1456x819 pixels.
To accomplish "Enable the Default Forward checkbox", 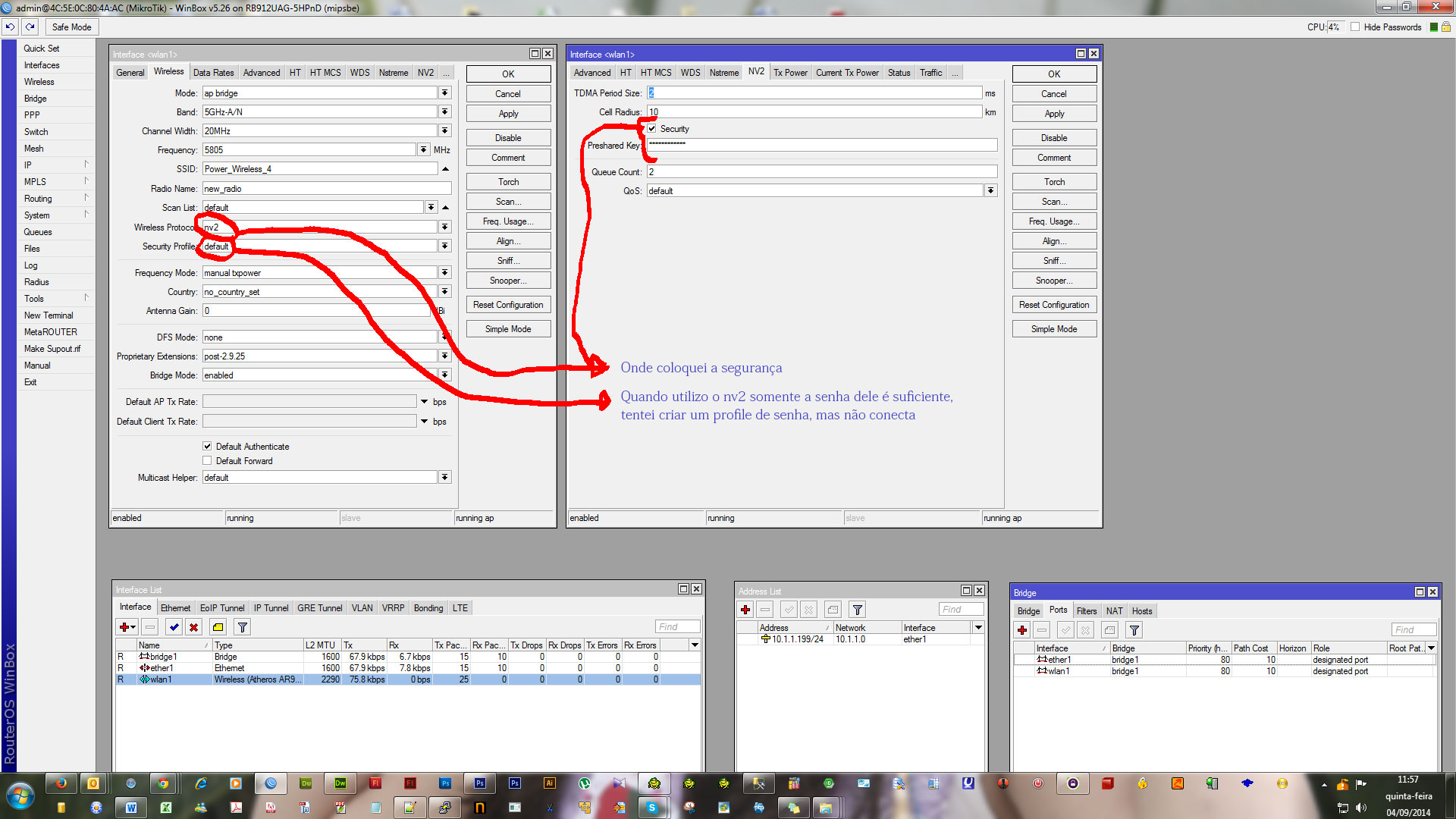I will [x=207, y=460].
